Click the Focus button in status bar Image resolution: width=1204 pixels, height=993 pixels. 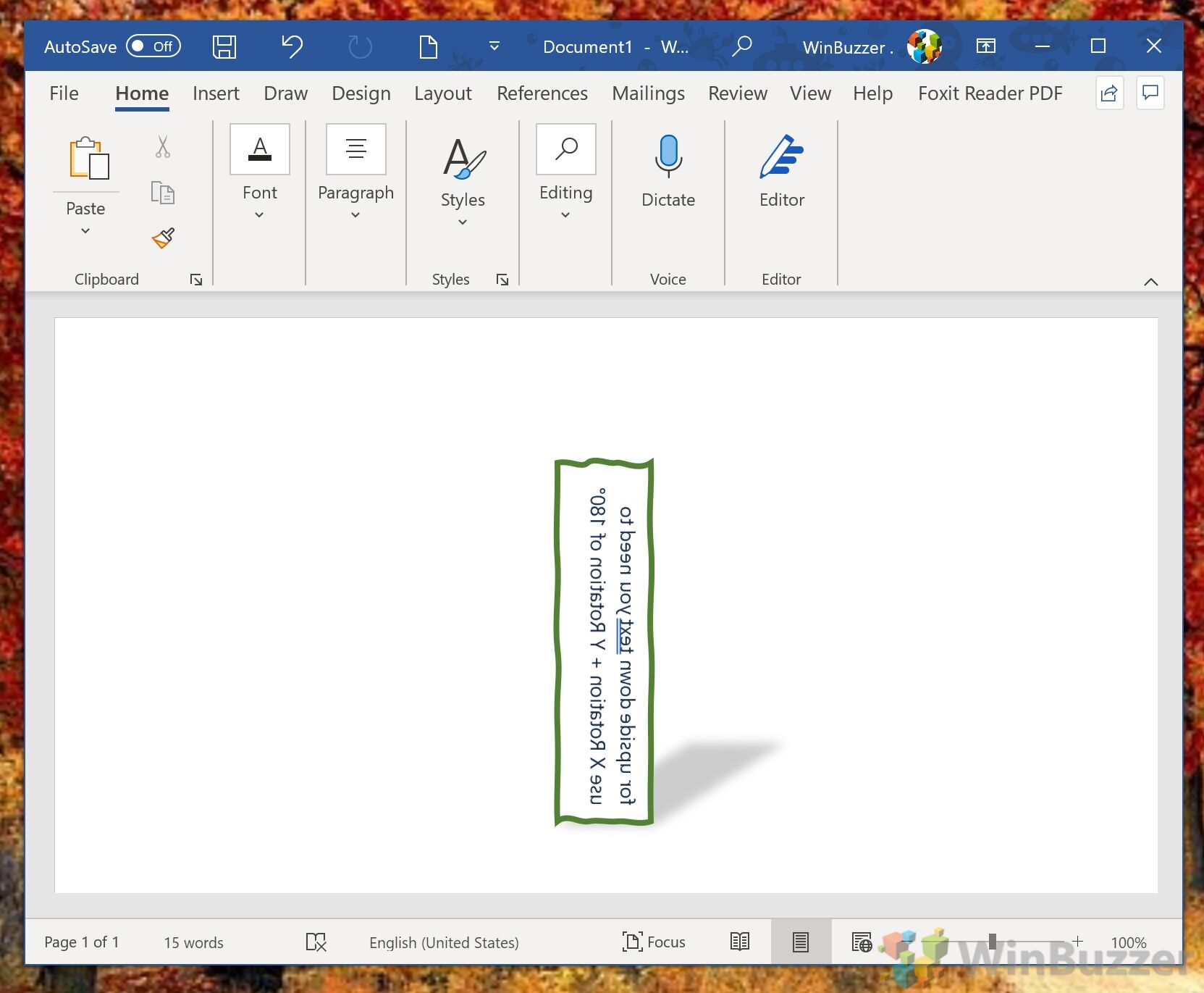[654, 942]
